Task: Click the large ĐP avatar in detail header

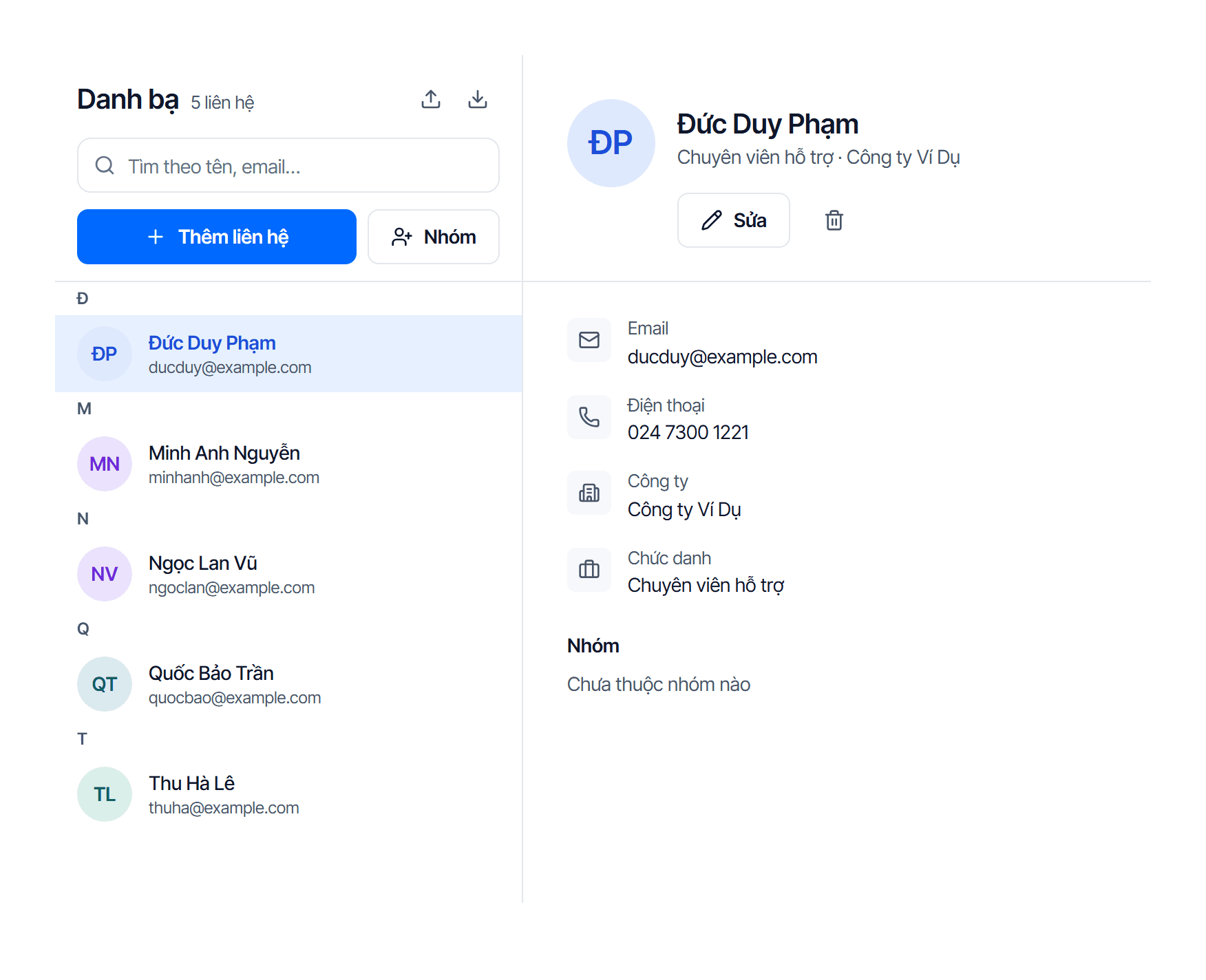Action: (x=611, y=143)
